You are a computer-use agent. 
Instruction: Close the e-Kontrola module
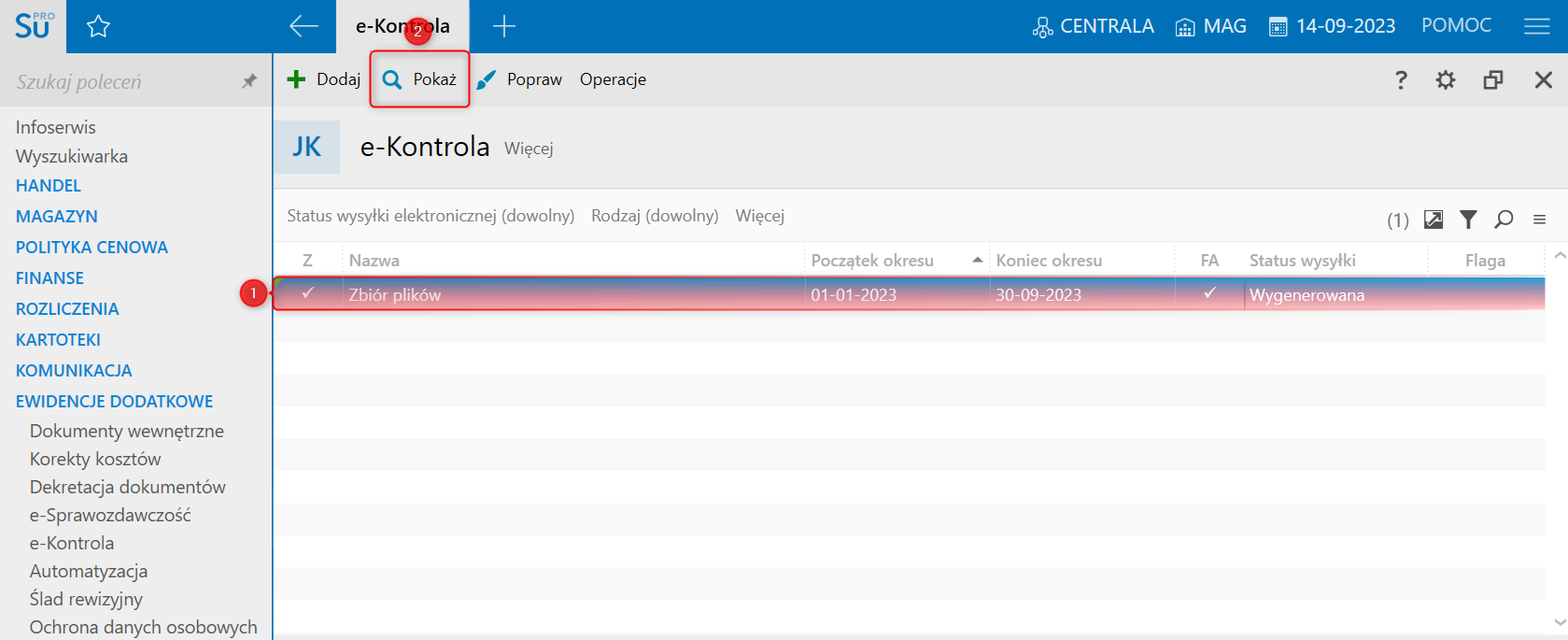tap(1544, 79)
